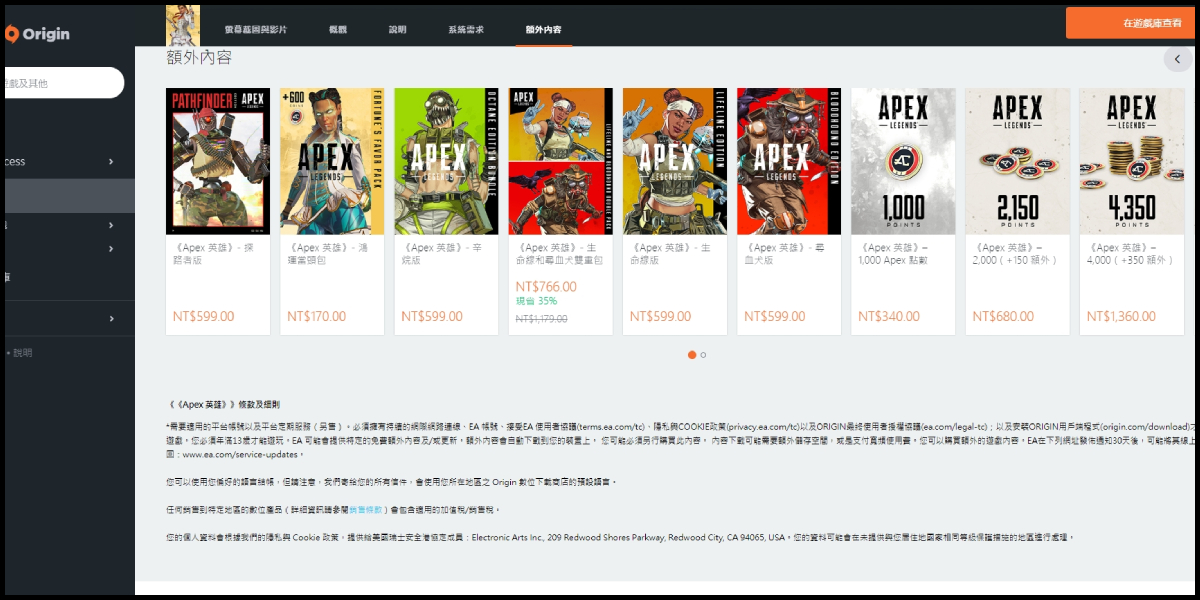This screenshot has width=1200, height=600.
Task: Select the 額外內容 tab
Action: pos(543,30)
